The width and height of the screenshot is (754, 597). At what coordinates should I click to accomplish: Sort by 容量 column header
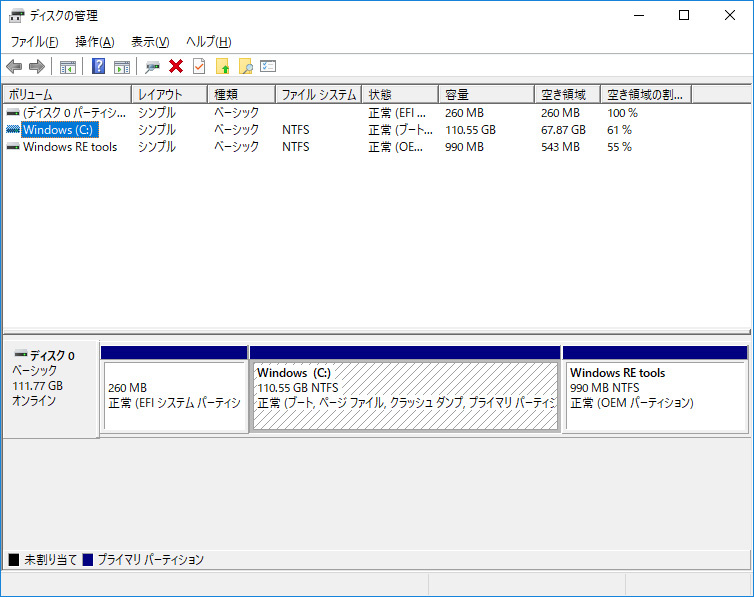[487, 94]
